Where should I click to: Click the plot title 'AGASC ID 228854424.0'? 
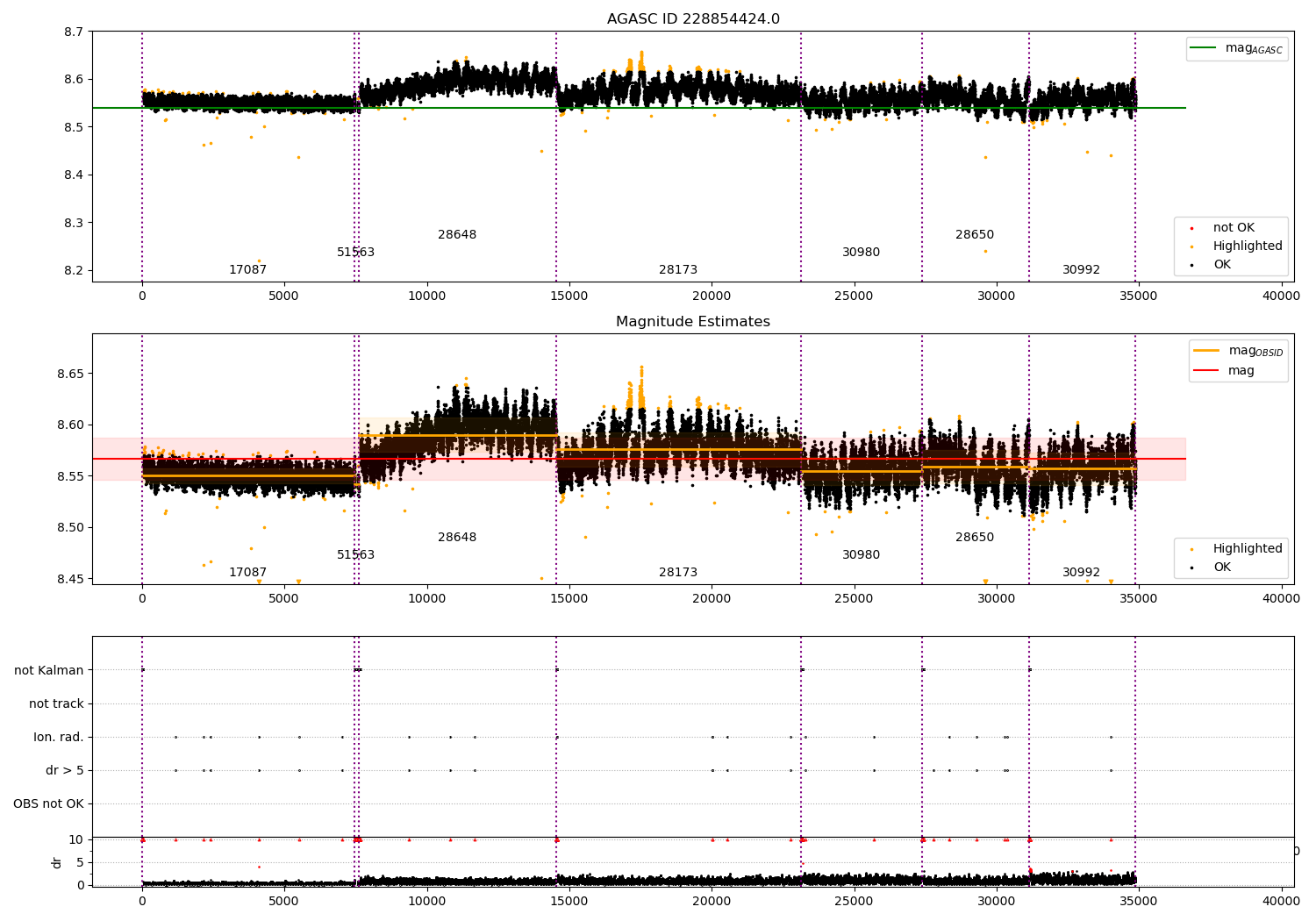click(x=693, y=19)
